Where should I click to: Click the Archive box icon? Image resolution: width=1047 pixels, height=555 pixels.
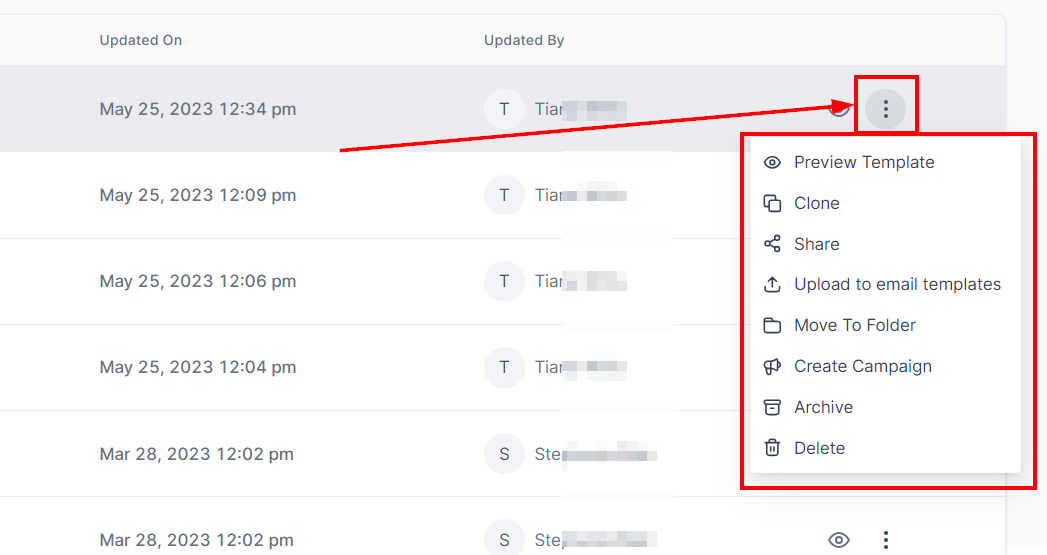point(772,407)
